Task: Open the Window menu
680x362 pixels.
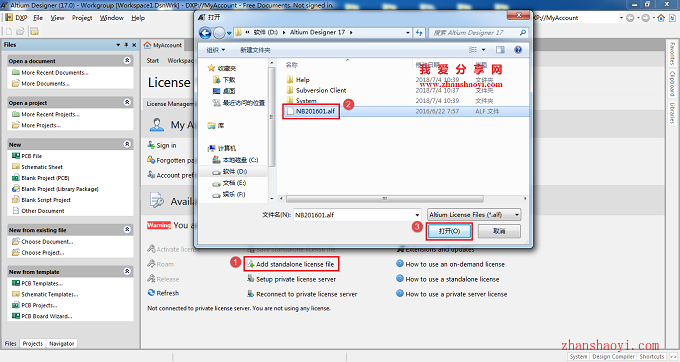Action: [111, 18]
